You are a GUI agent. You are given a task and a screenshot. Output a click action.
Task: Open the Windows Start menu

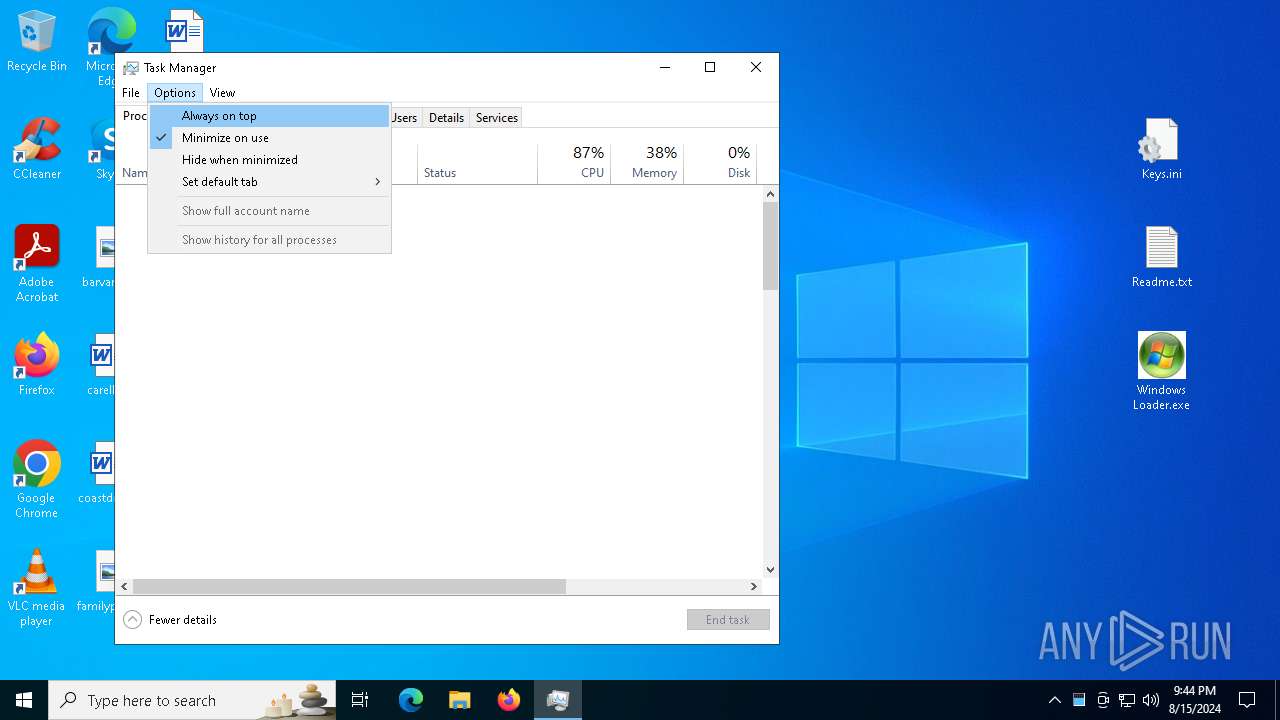24,700
